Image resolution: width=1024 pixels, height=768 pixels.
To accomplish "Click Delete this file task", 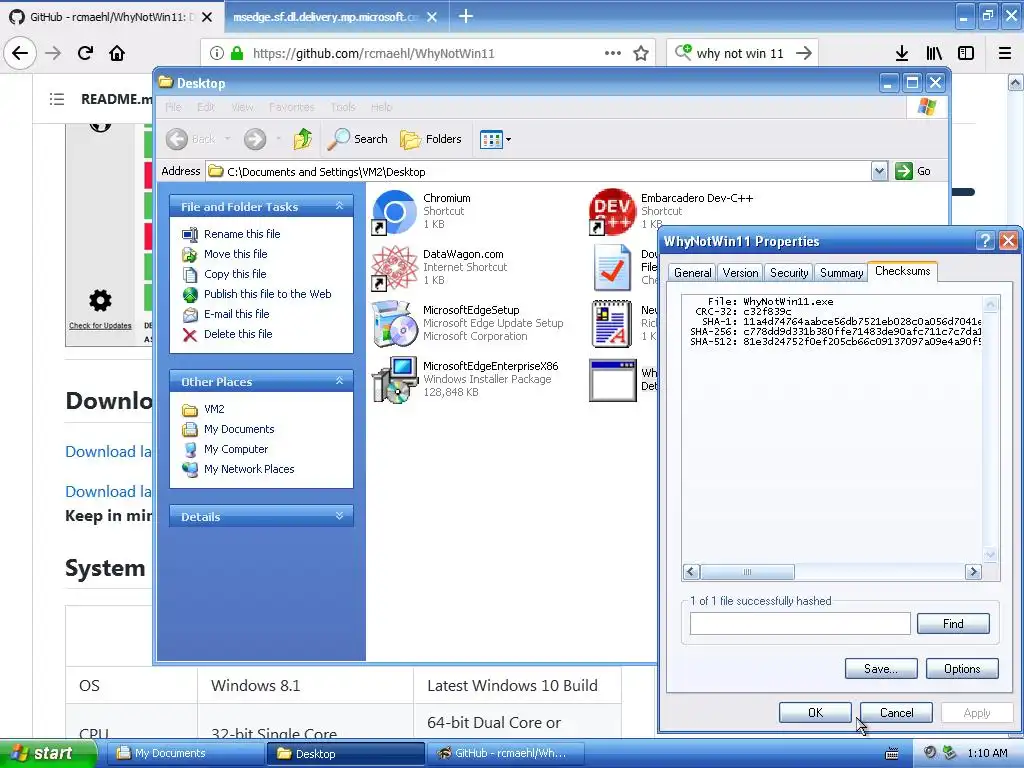I will (x=238, y=334).
